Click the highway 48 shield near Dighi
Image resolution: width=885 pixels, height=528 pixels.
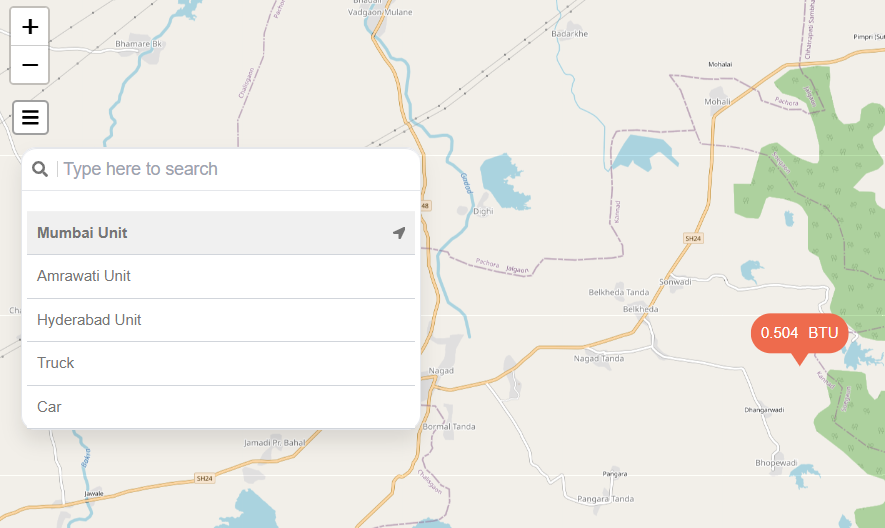tap(425, 206)
